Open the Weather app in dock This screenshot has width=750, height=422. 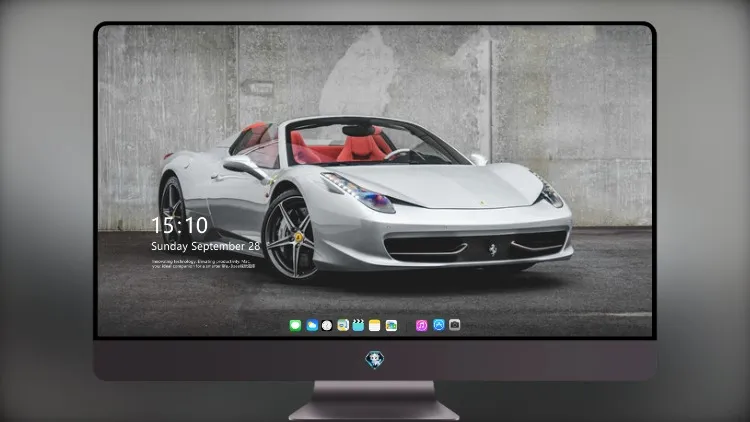pyautogui.click(x=312, y=326)
